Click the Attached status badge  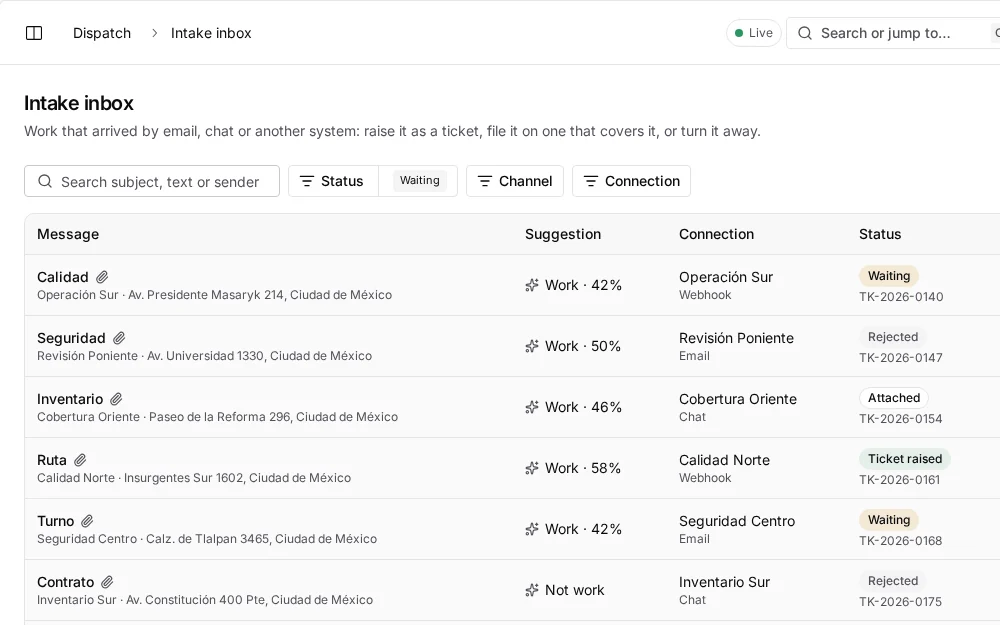893,398
